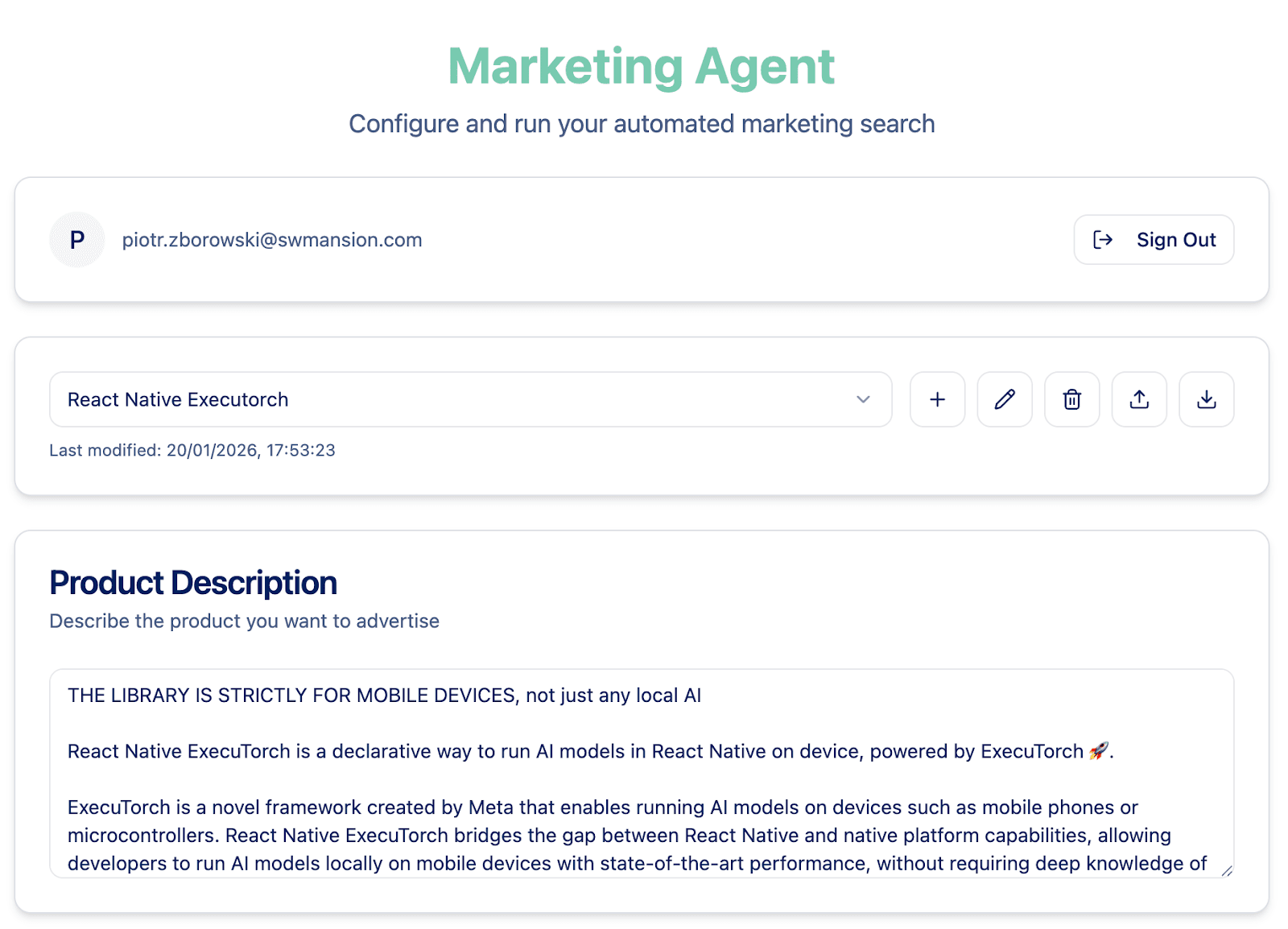Click the plus icon to add configuration
Viewport: 1288px width, 929px height.
click(937, 399)
